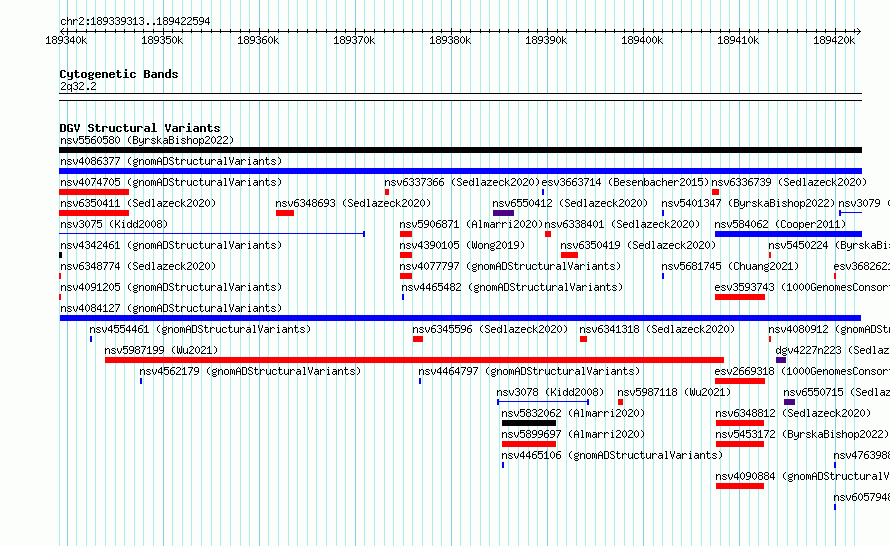Click the nsv6350411 (Sedlazeck2020) label
The width and height of the screenshot is (890, 546).
[138, 203]
